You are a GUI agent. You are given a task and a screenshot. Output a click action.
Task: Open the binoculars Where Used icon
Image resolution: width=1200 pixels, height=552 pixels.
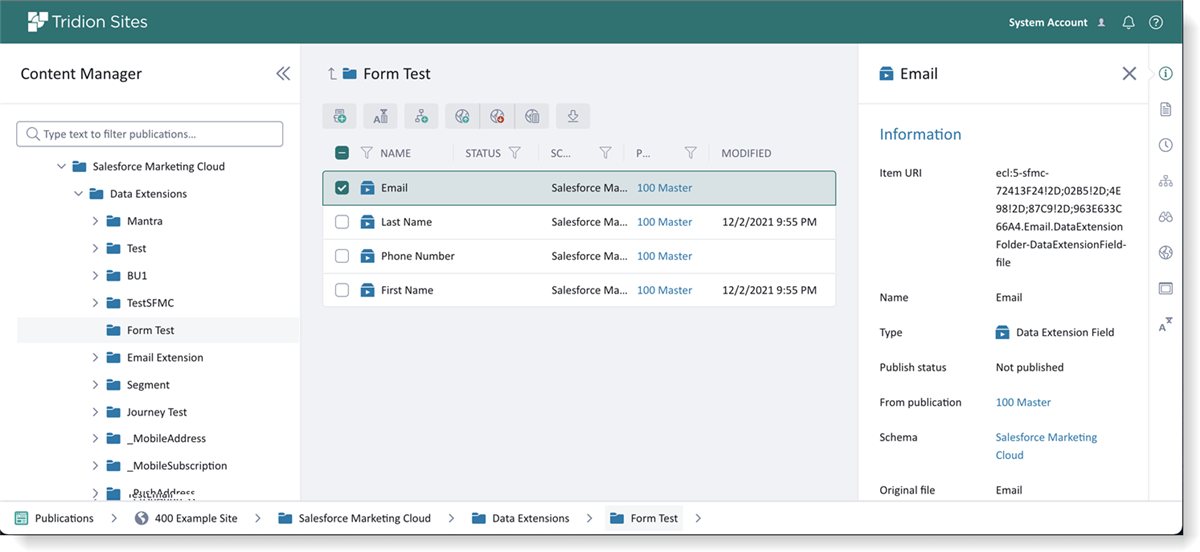point(1166,217)
